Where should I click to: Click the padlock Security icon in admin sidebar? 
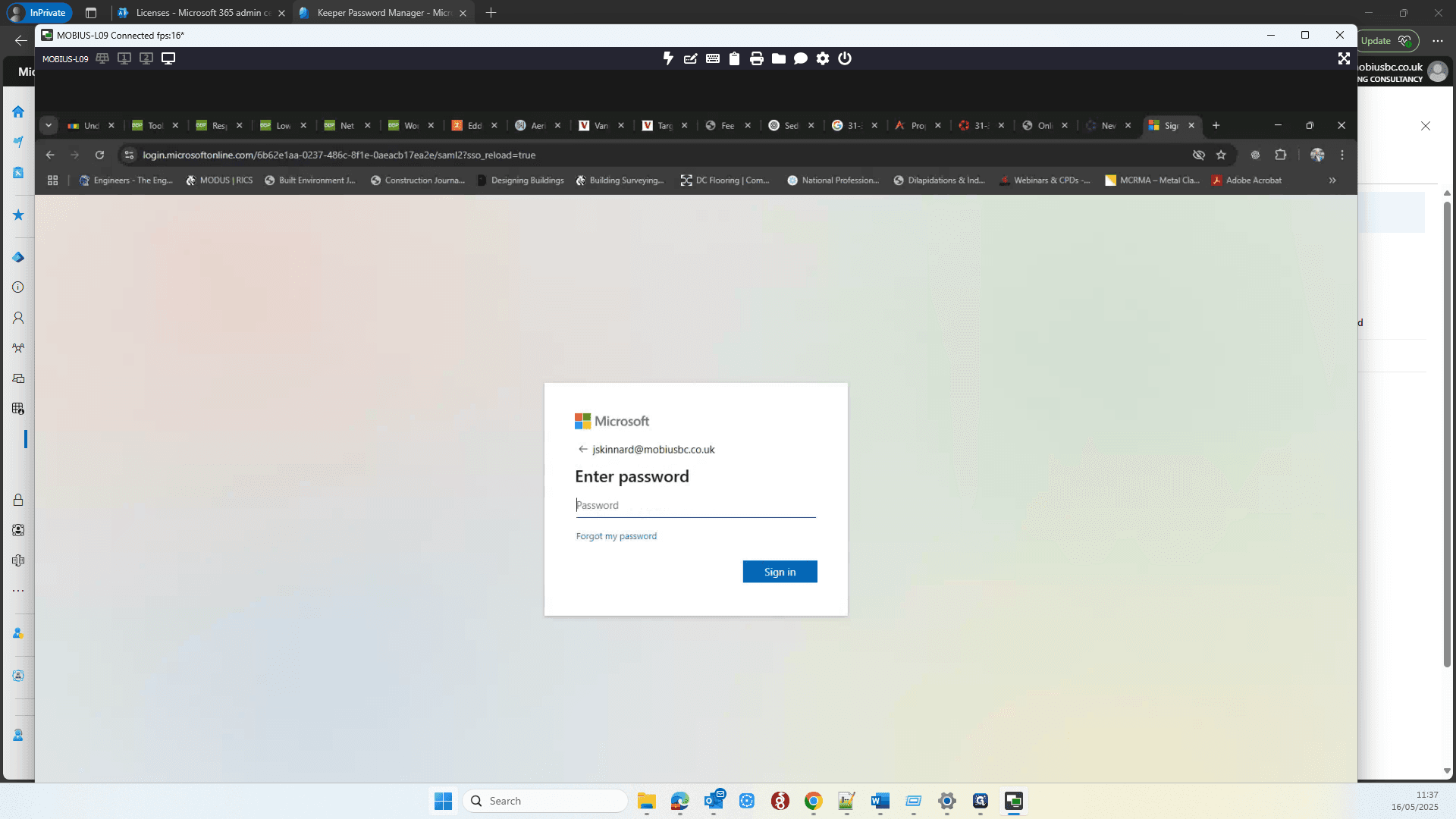[x=18, y=500]
